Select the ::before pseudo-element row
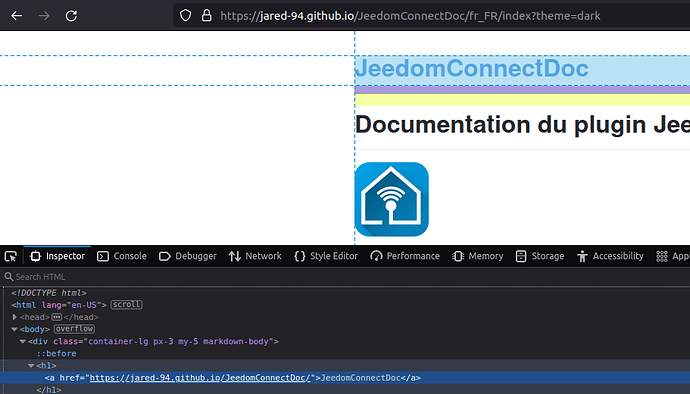The height and width of the screenshot is (394, 690). click(345, 353)
